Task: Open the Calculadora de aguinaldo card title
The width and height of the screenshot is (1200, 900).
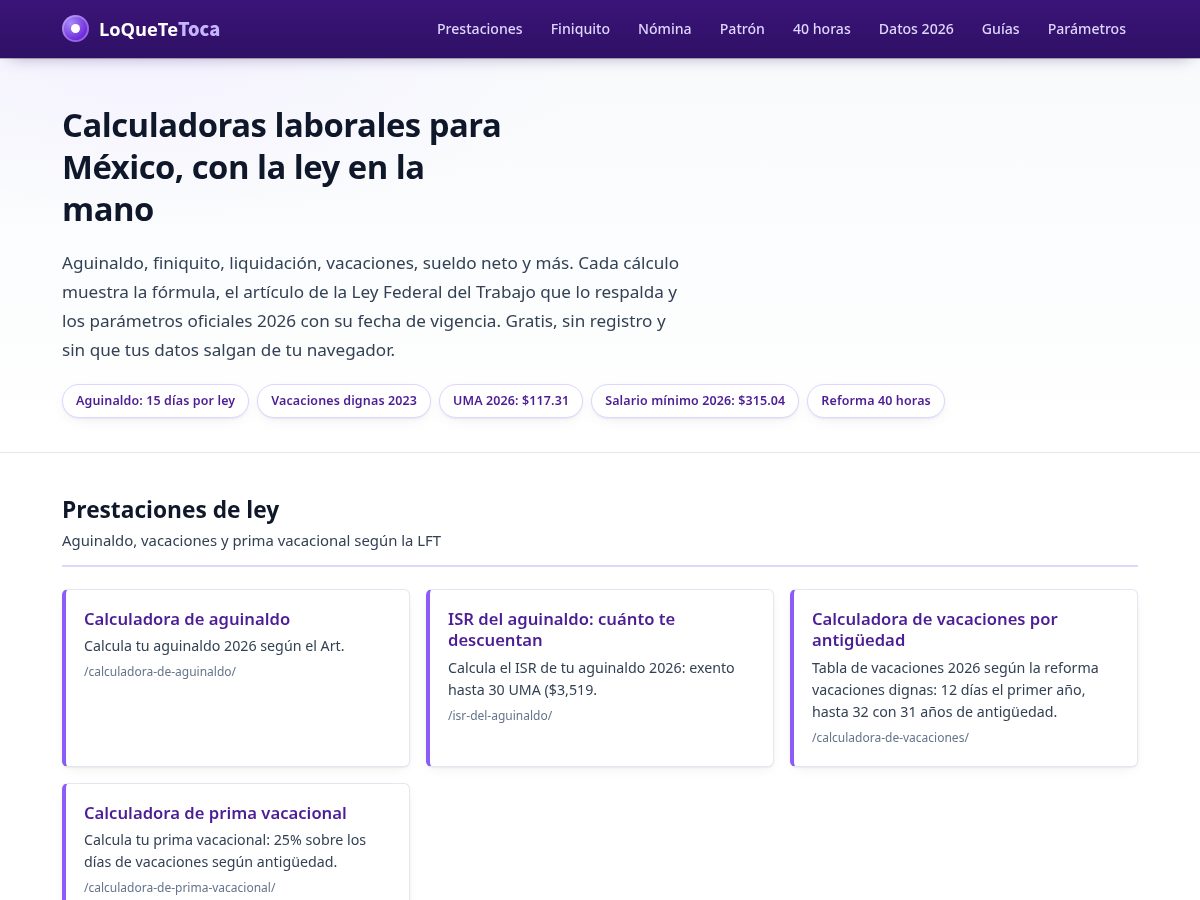Action: pyautogui.click(x=187, y=619)
